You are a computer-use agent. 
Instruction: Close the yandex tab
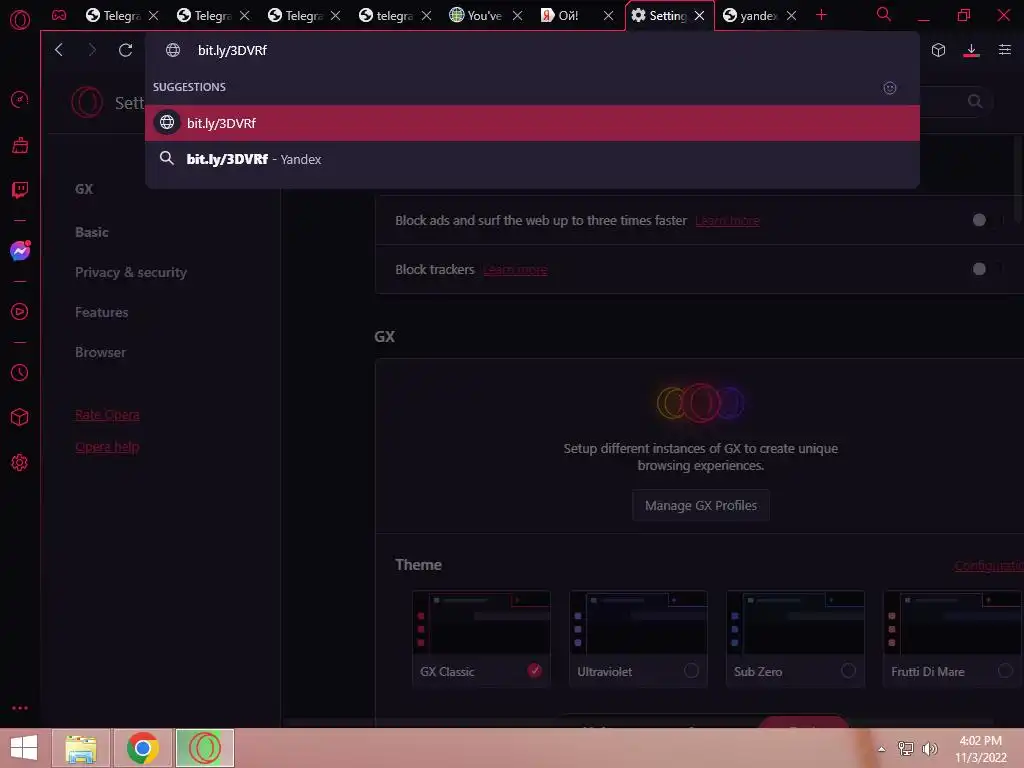[791, 16]
